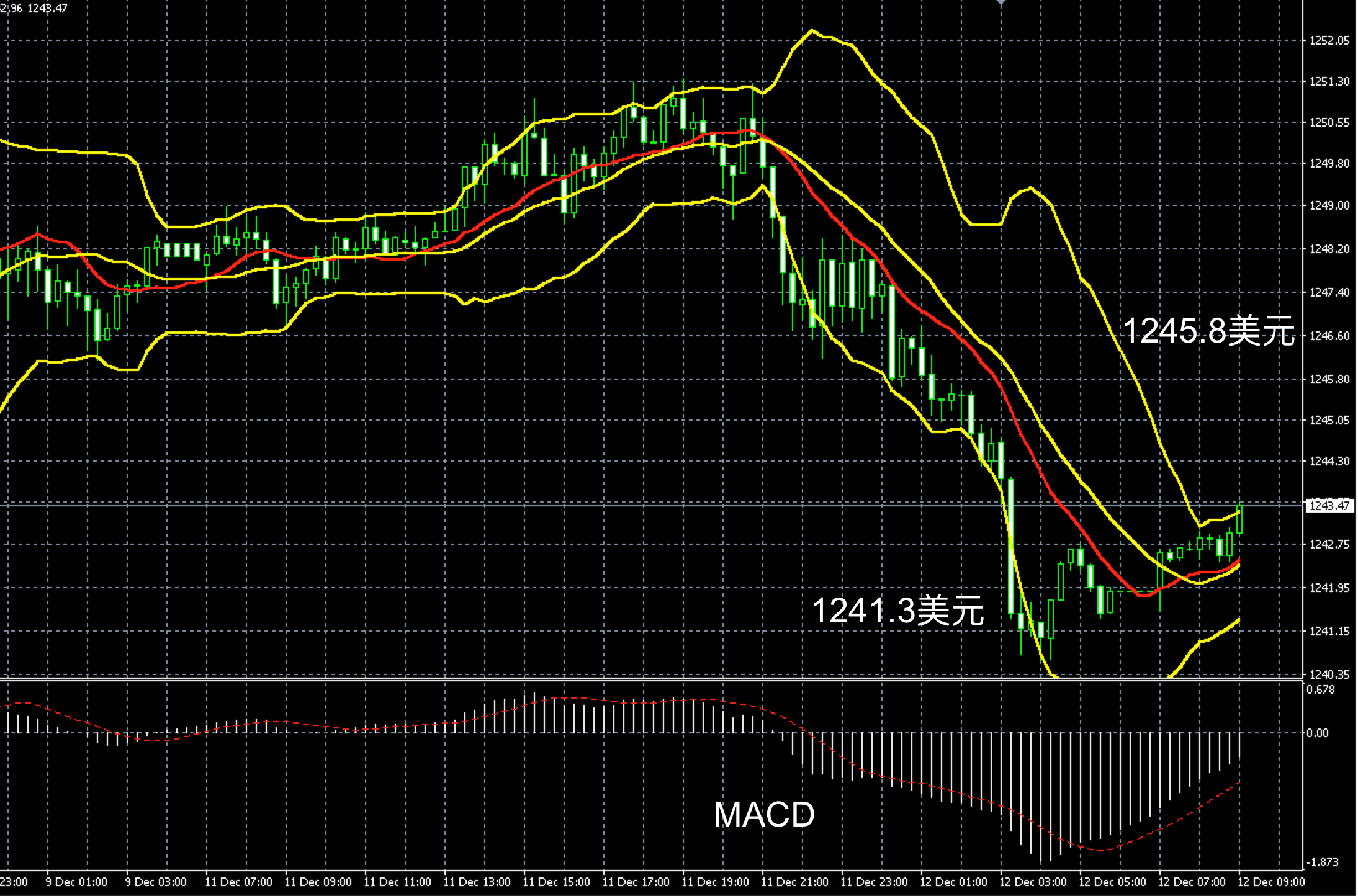1358x896 pixels.
Task: Click the 12 Dec 09:00 time label
Action: click(x=1271, y=882)
